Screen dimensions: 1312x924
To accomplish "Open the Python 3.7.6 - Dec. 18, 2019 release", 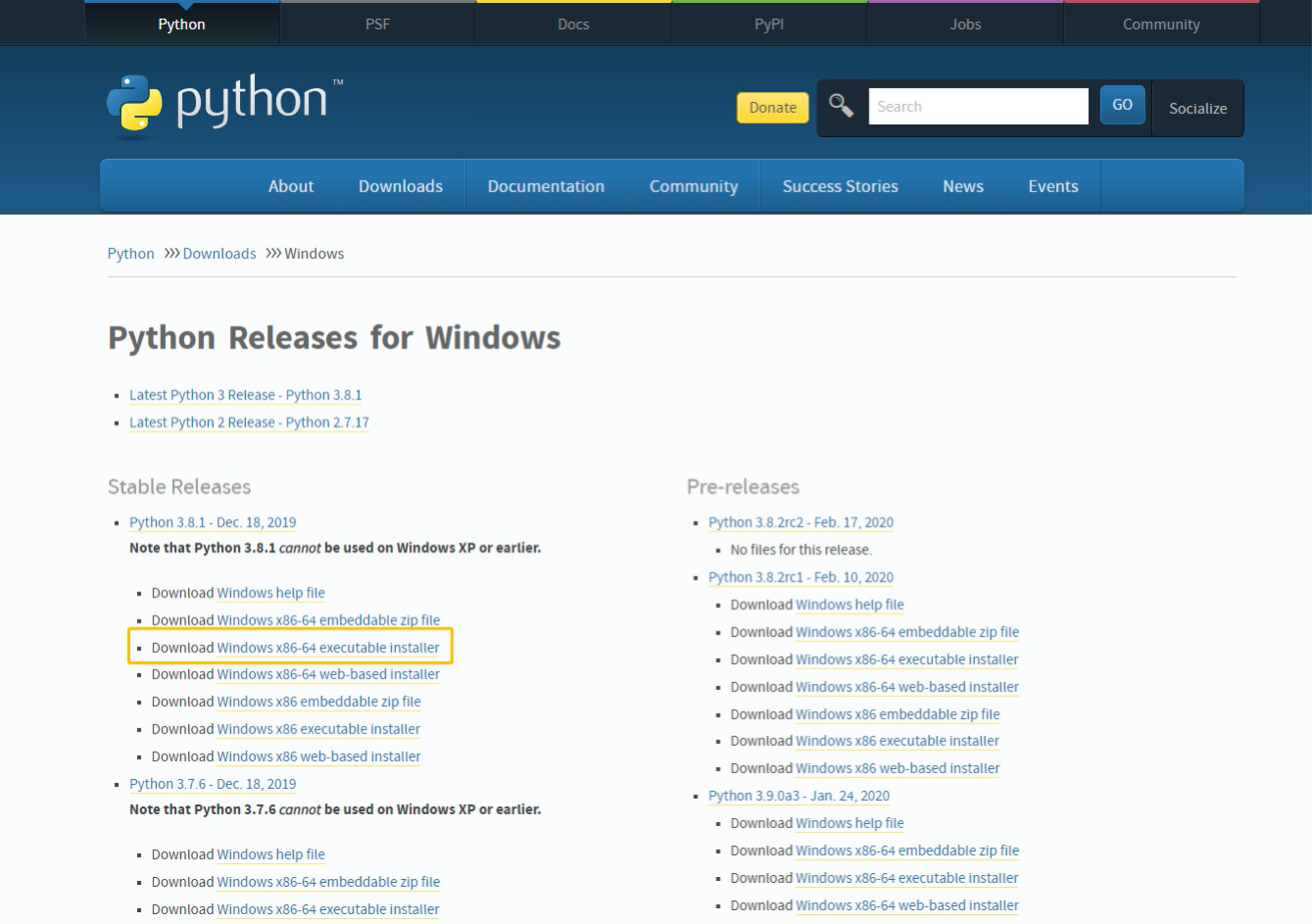I will [213, 784].
